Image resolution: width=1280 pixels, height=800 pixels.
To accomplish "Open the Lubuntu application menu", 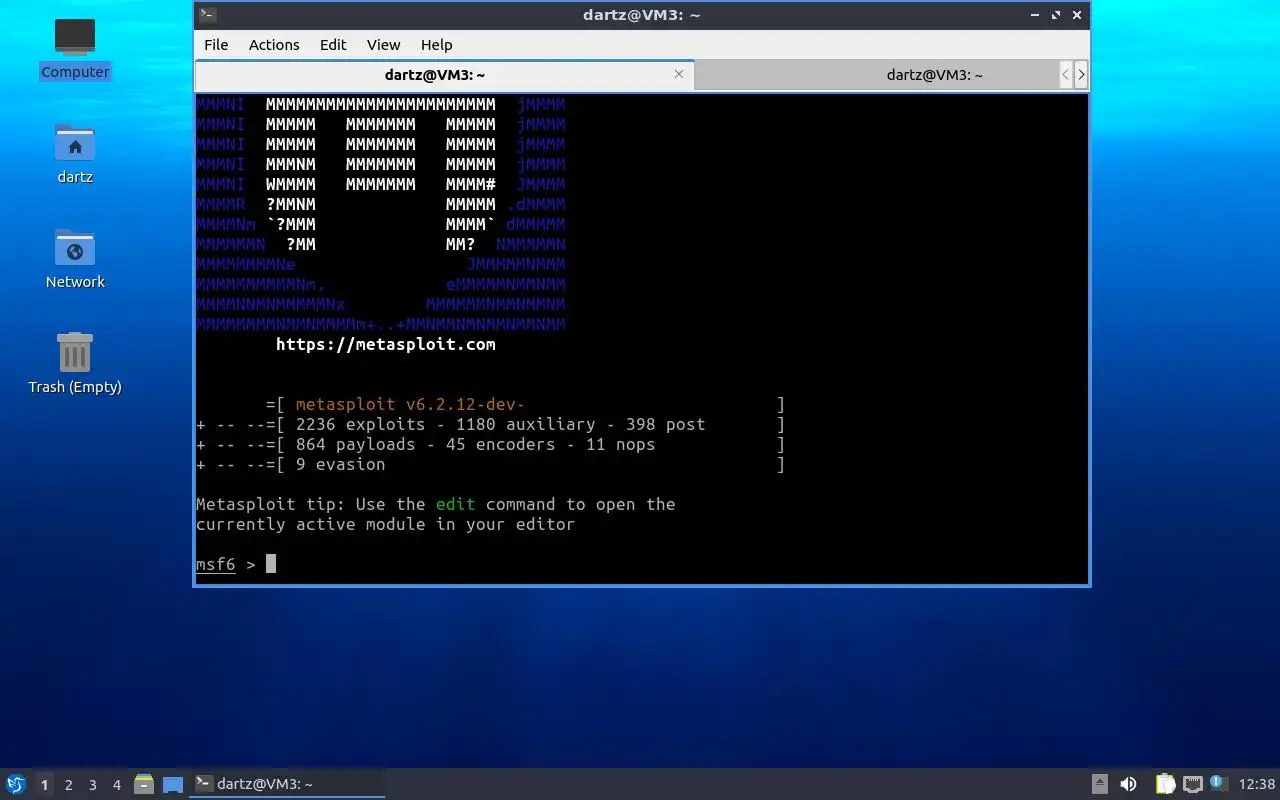I will (x=16, y=784).
